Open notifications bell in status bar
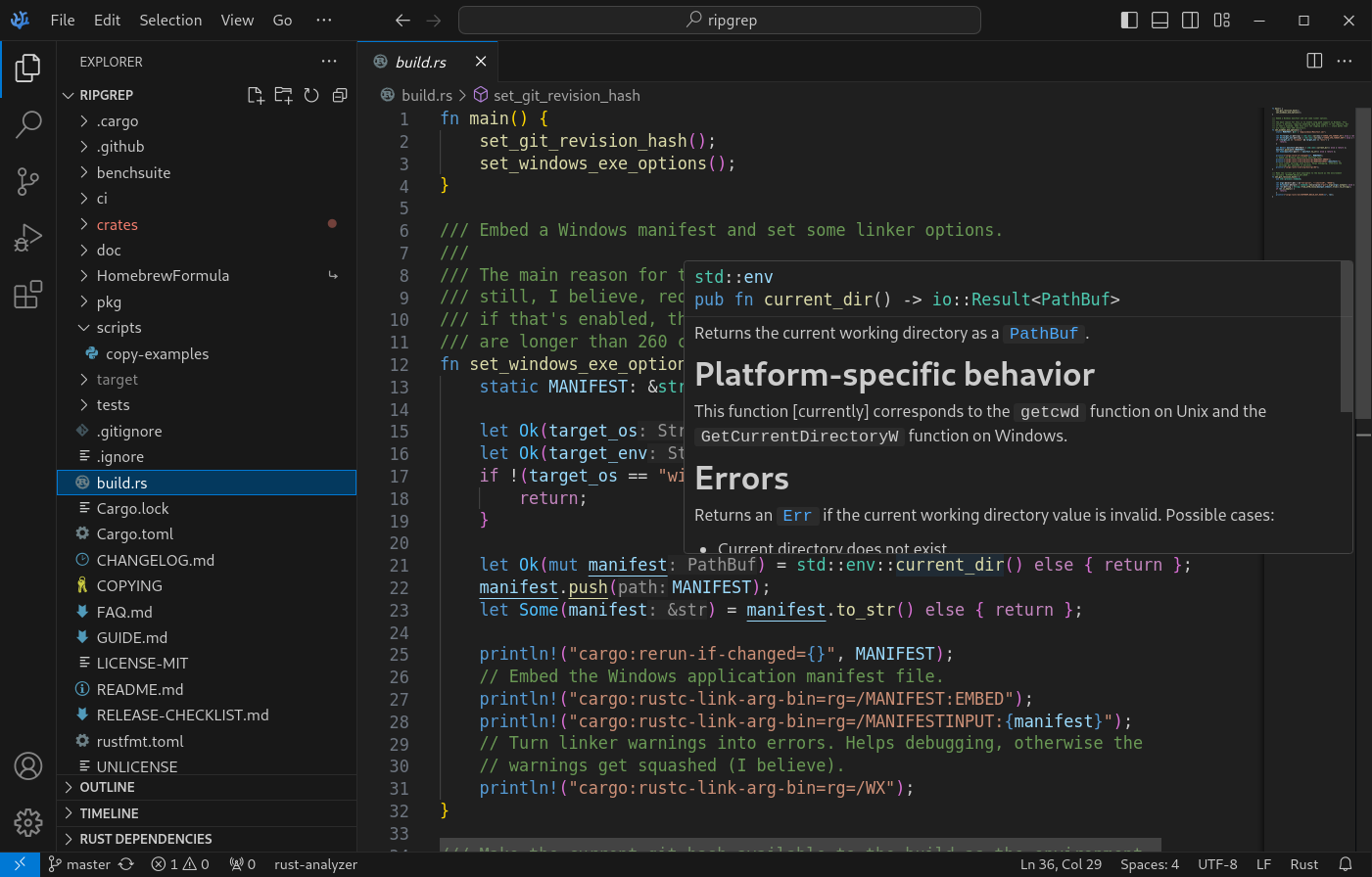 click(1346, 864)
